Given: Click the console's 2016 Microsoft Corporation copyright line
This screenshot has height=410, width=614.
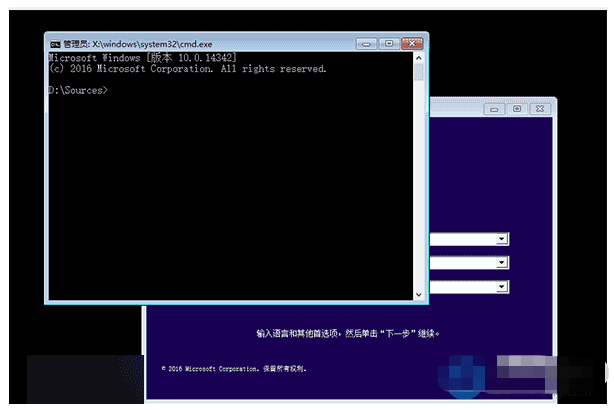Looking at the screenshot, I should [187, 70].
